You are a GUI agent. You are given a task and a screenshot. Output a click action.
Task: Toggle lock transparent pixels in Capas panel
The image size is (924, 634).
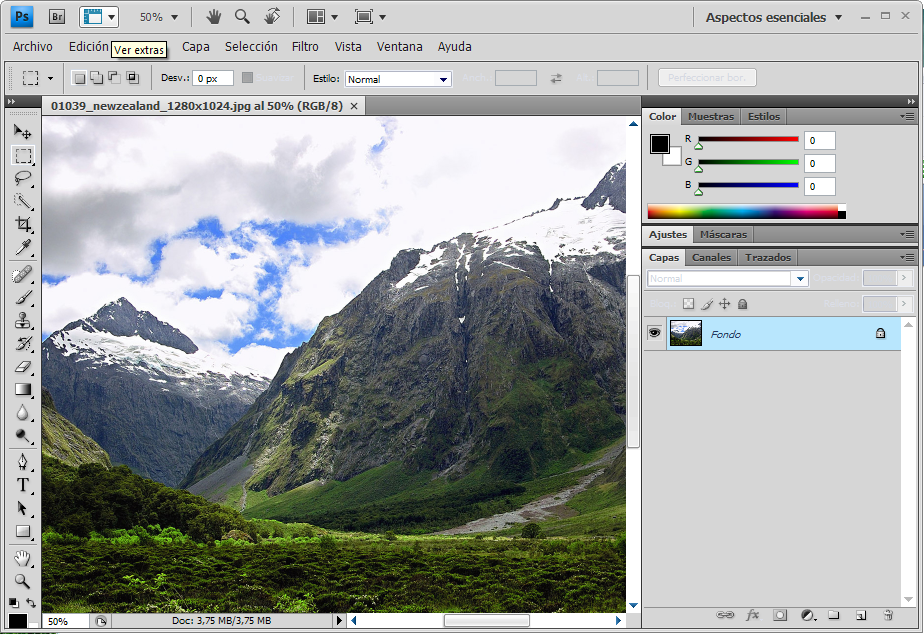pos(688,304)
